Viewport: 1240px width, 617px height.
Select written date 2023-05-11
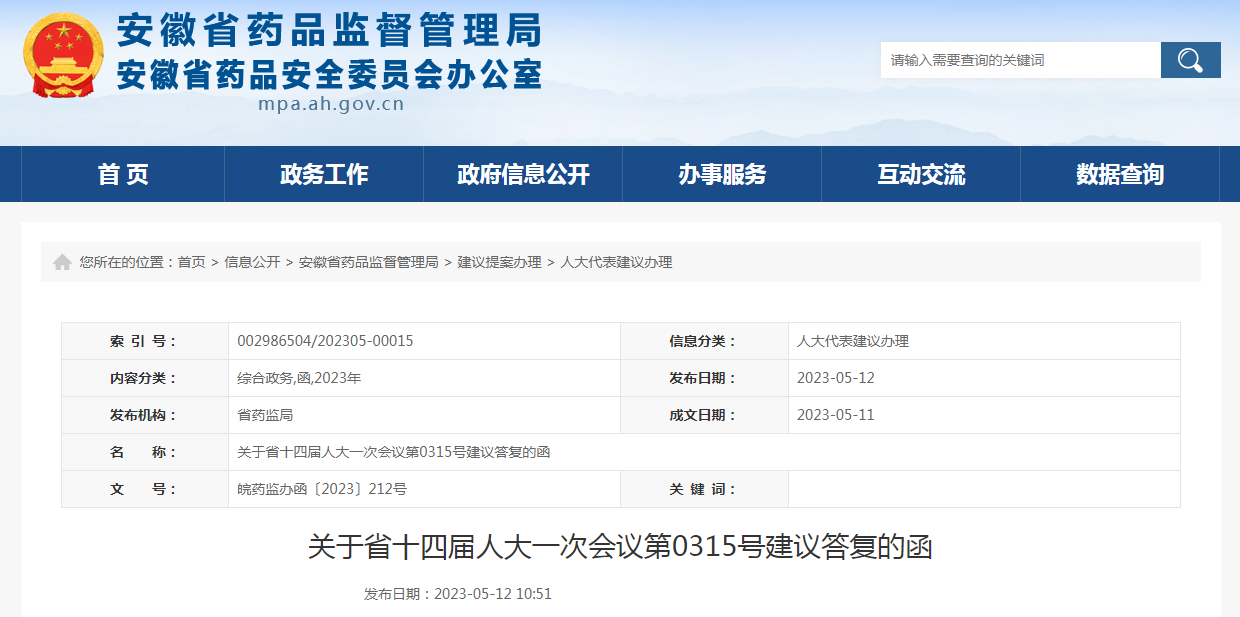coord(836,415)
